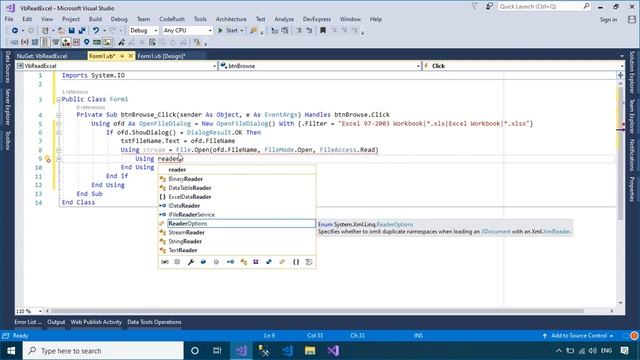Image resolution: width=640 pixels, height=360 pixels.
Task: Click the notifications flag in the title bar
Action: [474, 6]
